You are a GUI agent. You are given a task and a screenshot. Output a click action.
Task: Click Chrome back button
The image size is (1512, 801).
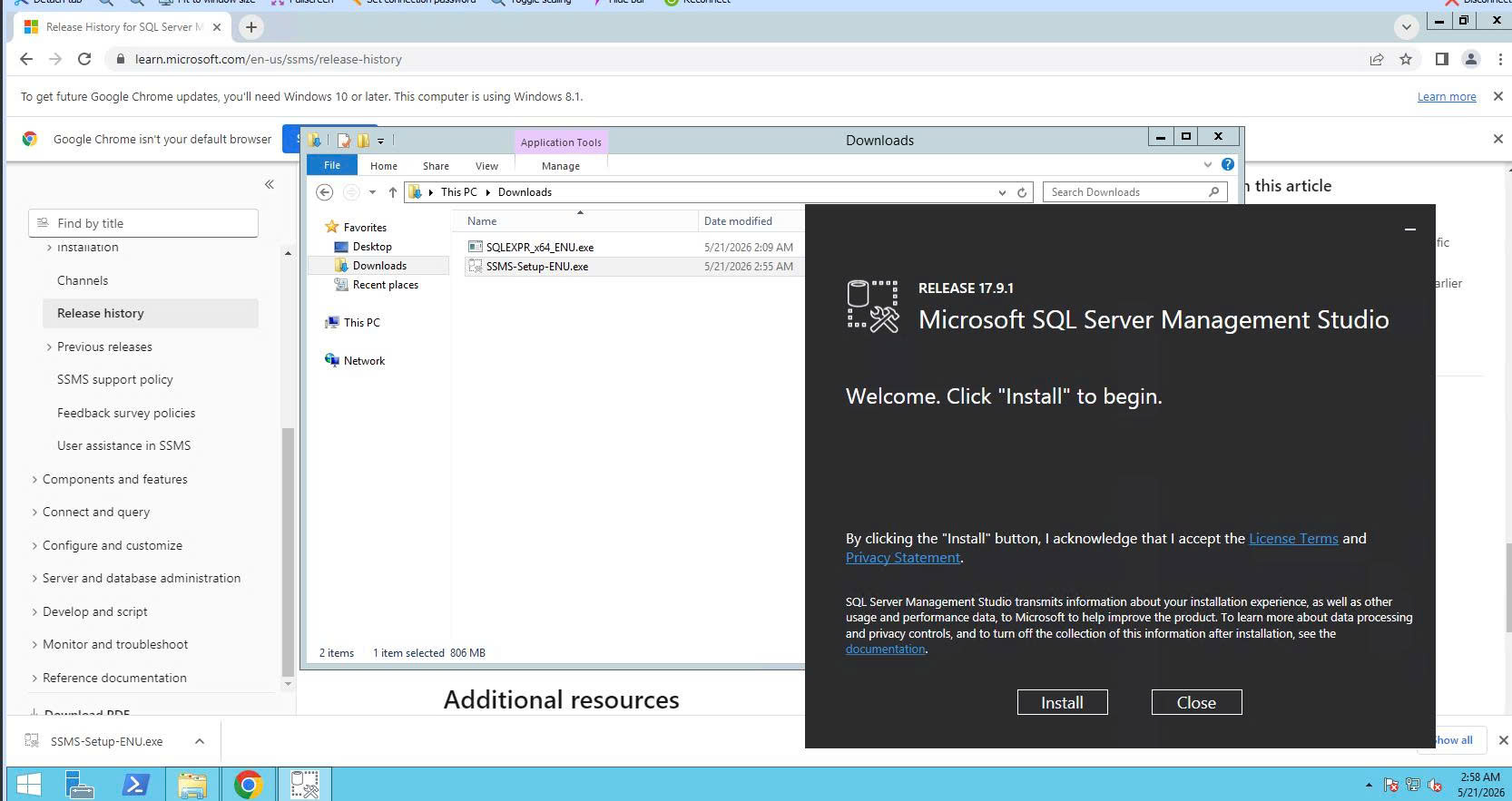tap(26, 59)
